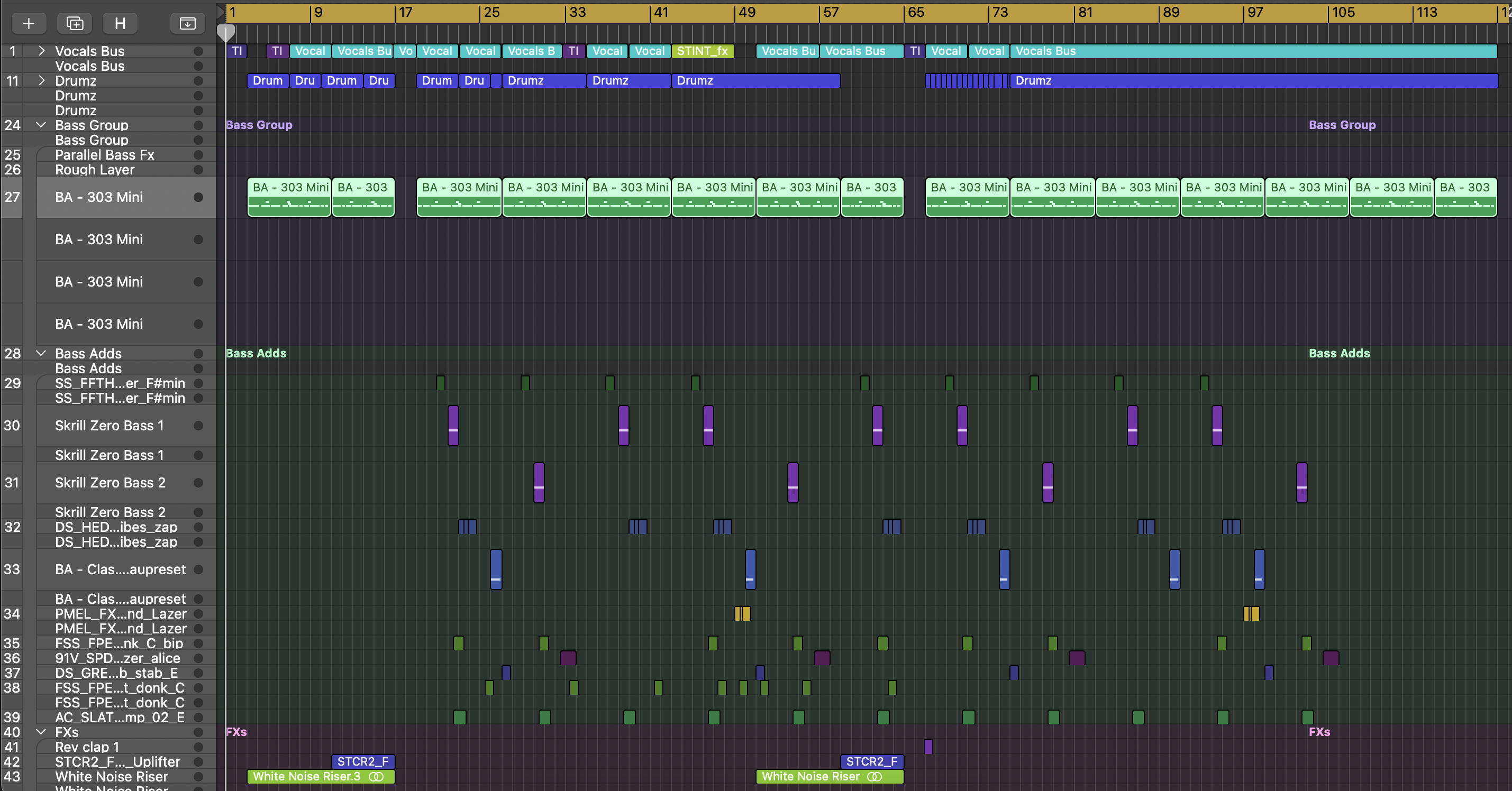1512x791 pixels.
Task: Click bar 89 in the ruler
Action: [1171, 12]
